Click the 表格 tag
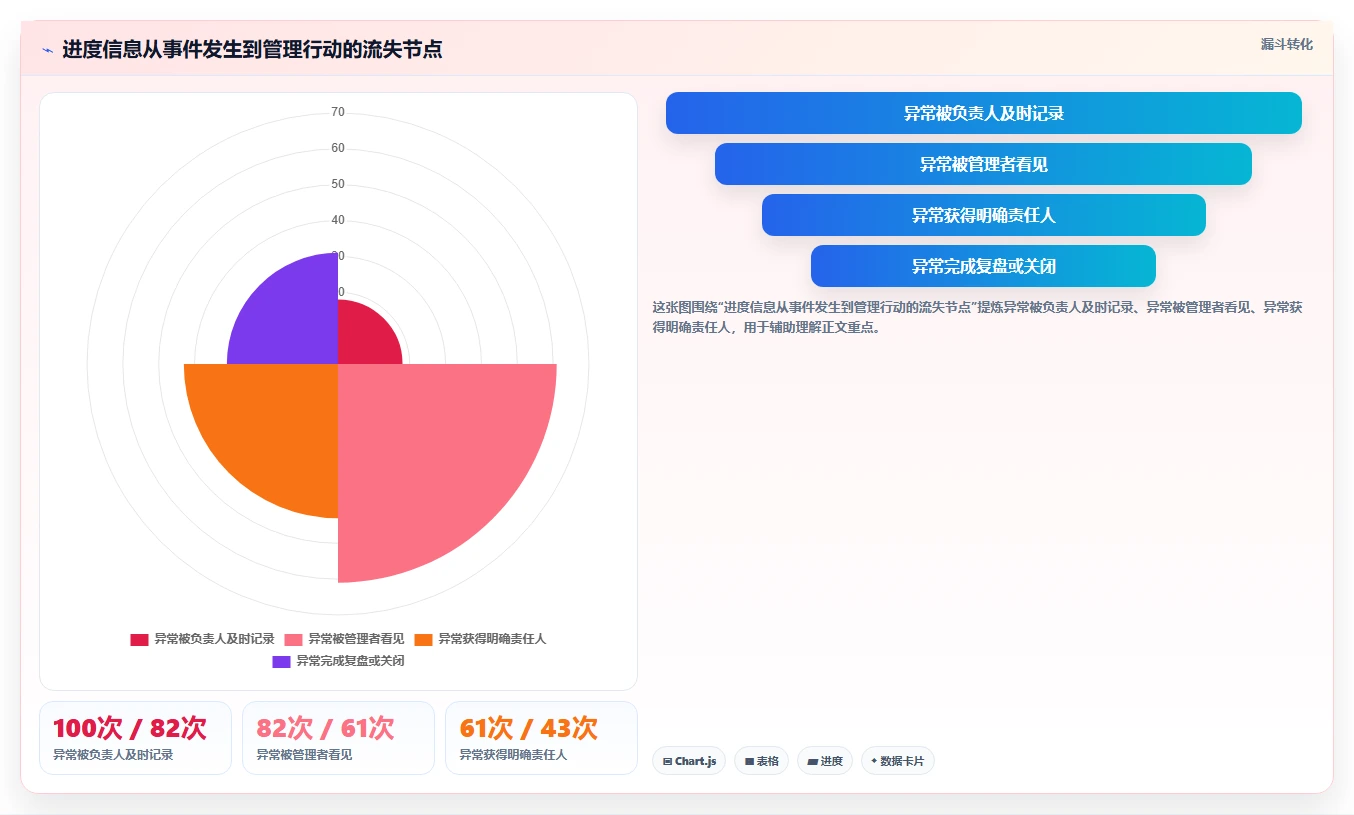Viewport: 1354px width, 815px height. [761, 761]
